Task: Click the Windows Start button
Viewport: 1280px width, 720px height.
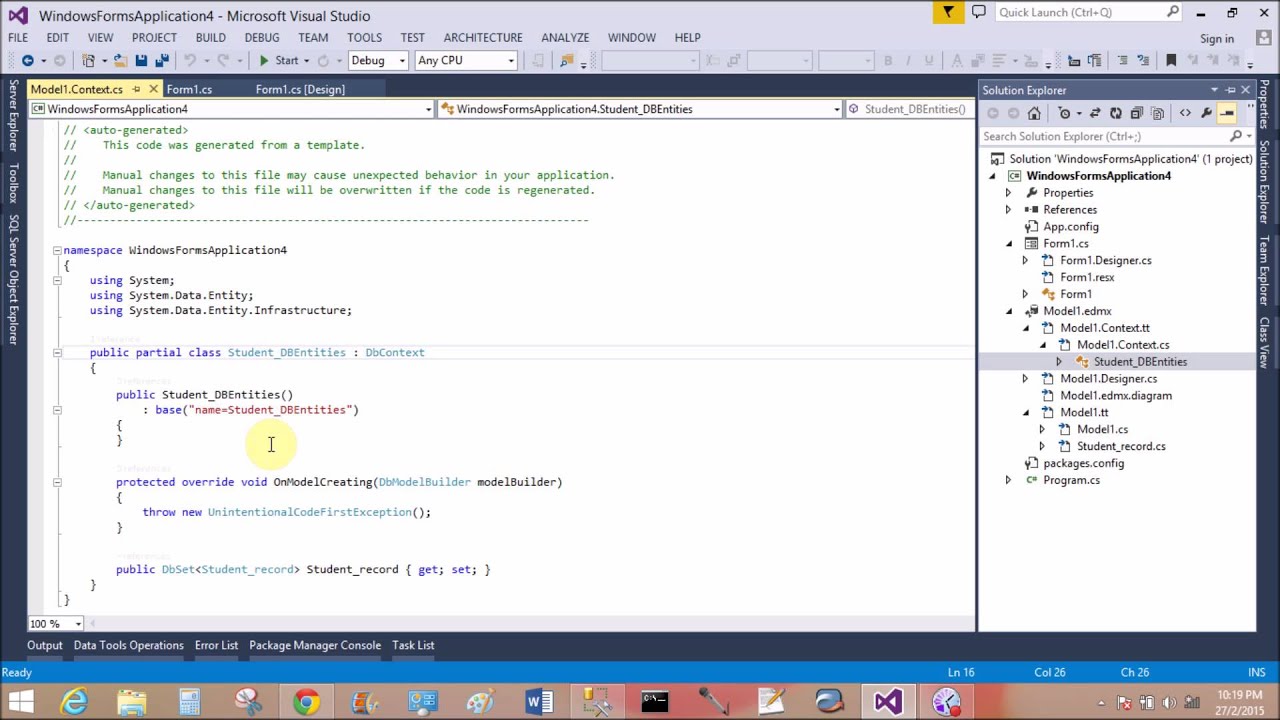Action: click(x=21, y=702)
